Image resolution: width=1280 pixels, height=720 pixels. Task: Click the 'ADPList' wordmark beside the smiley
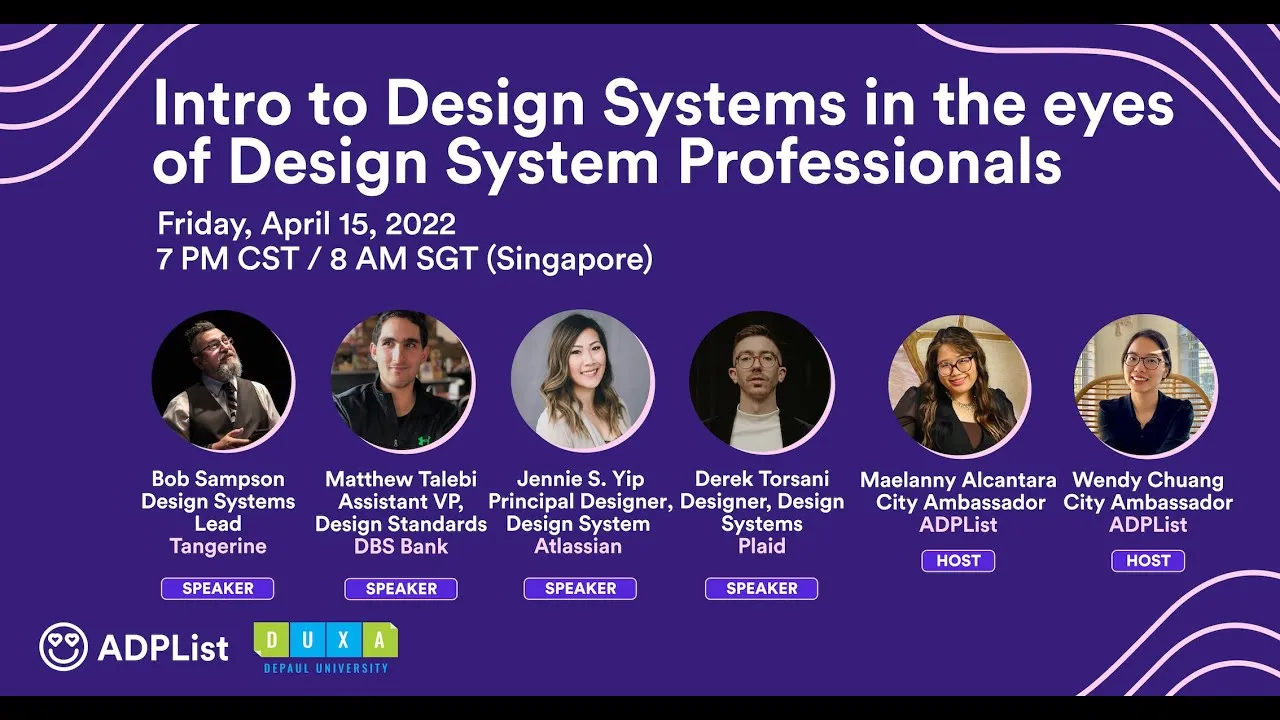[x=163, y=648]
